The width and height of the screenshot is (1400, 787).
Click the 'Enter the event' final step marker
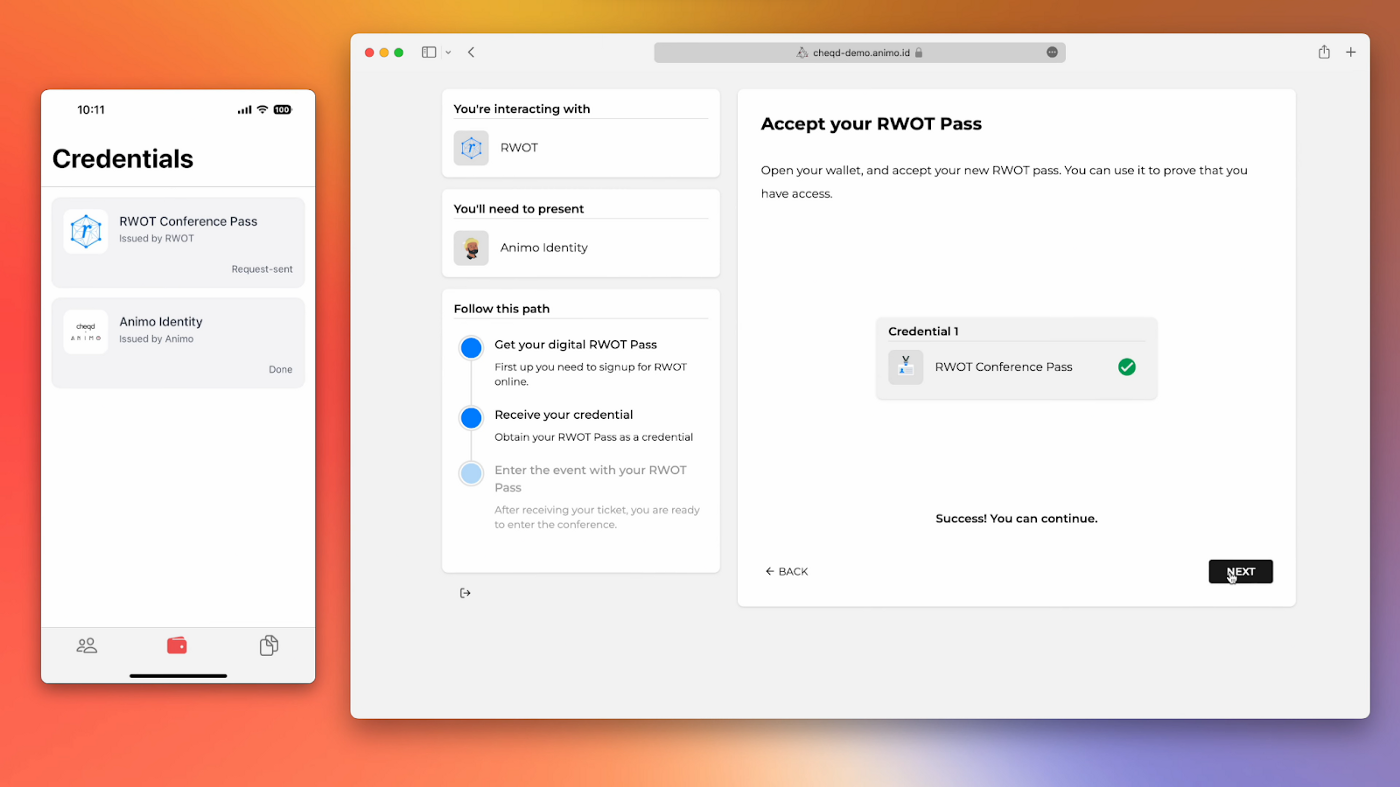click(471, 473)
